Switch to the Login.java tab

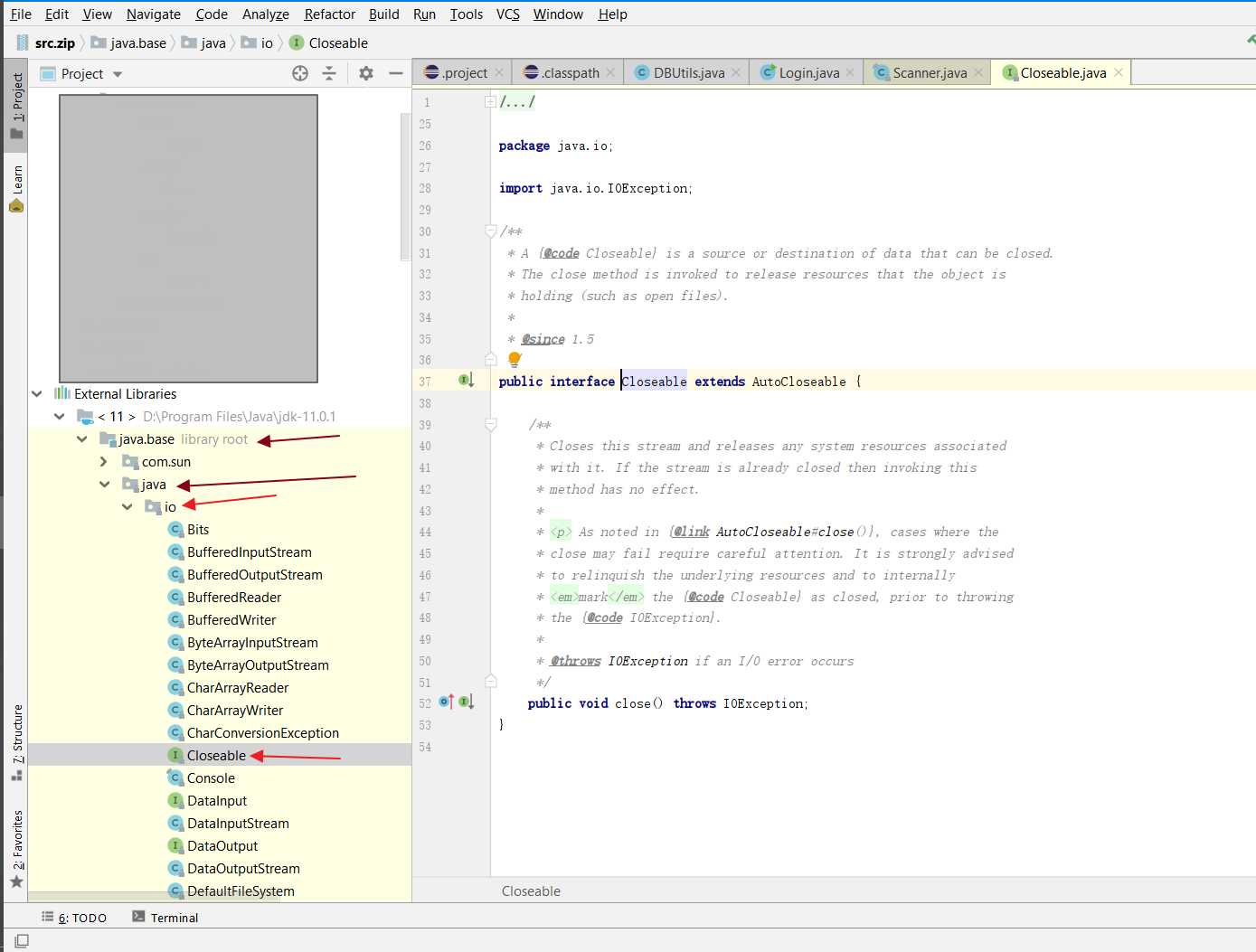coord(808,72)
